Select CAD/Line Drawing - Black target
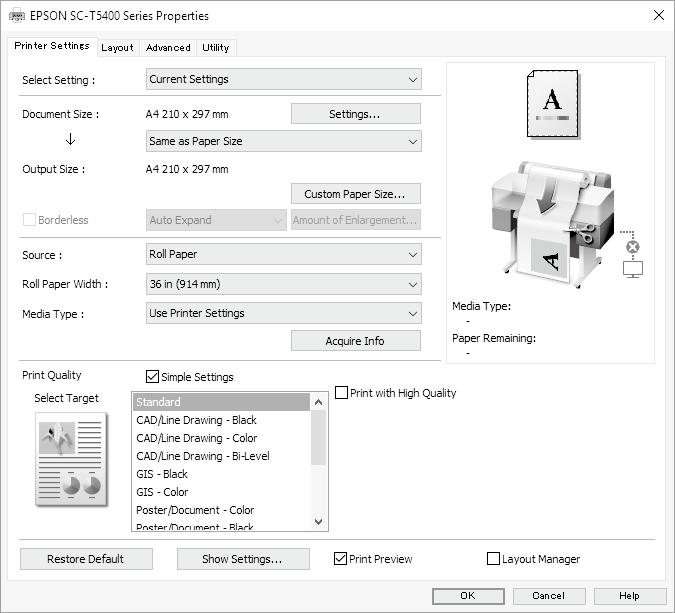This screenshot has width=675, height=613. 221,420
